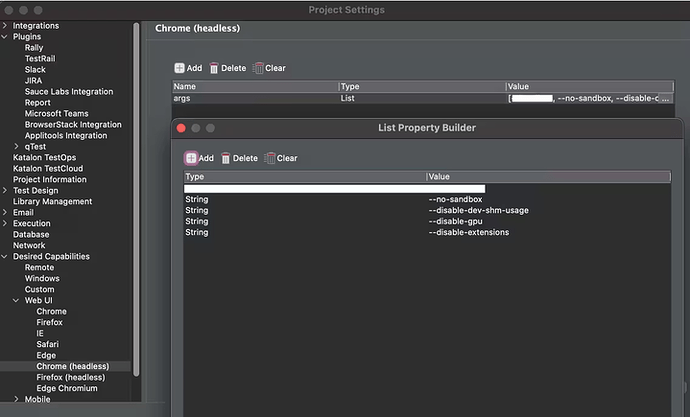Collapse the Plugins tree node
The width and height of the screenshot is (690, 417).
coord(5,37)
